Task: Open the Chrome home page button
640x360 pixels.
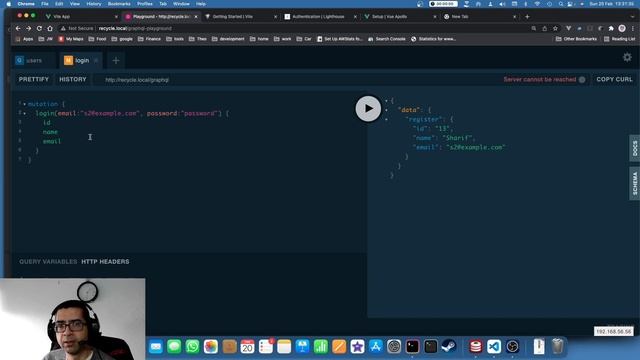Action: [50, 29]
